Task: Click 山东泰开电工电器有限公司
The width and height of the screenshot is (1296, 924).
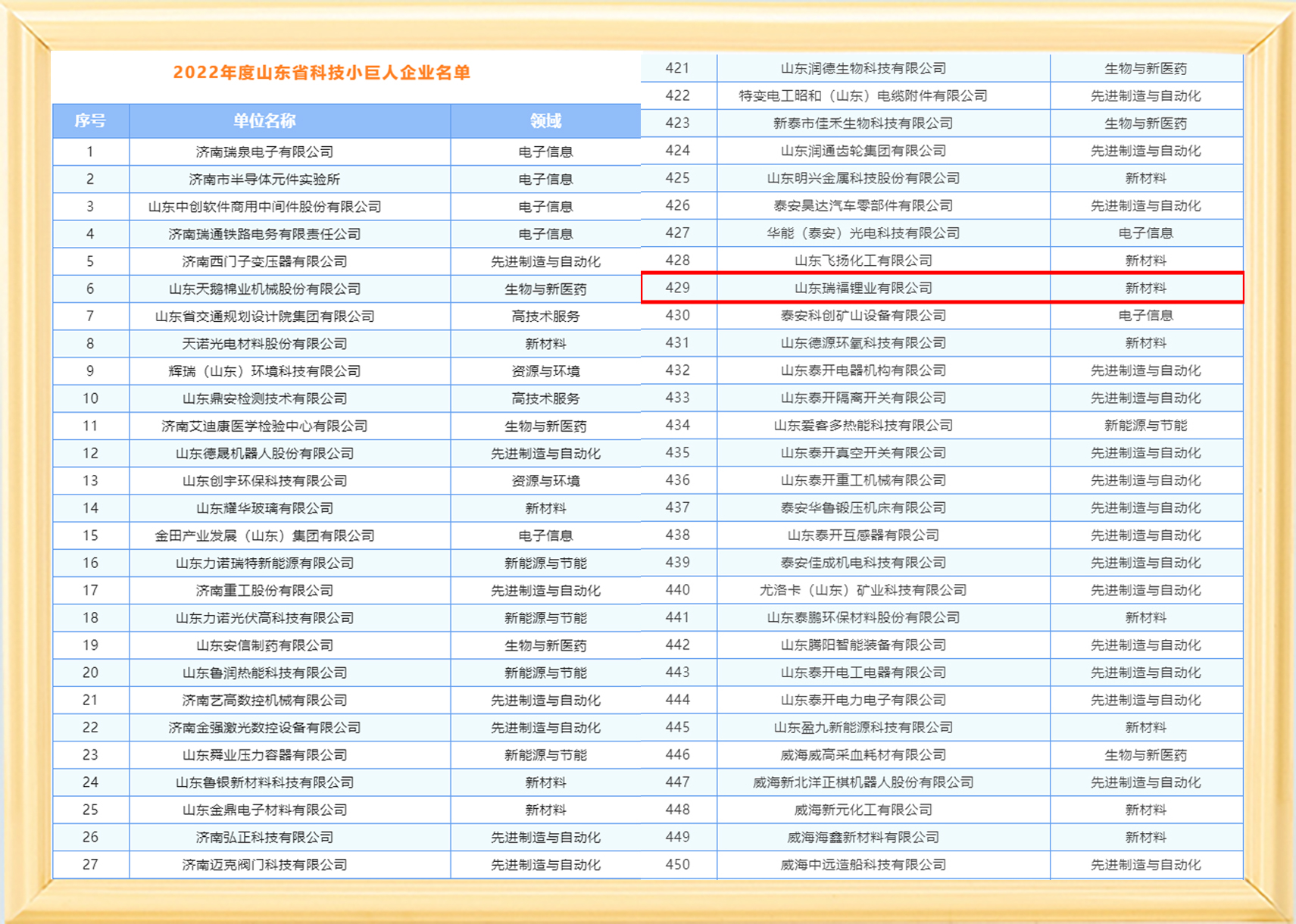Action: pos(863,672)
